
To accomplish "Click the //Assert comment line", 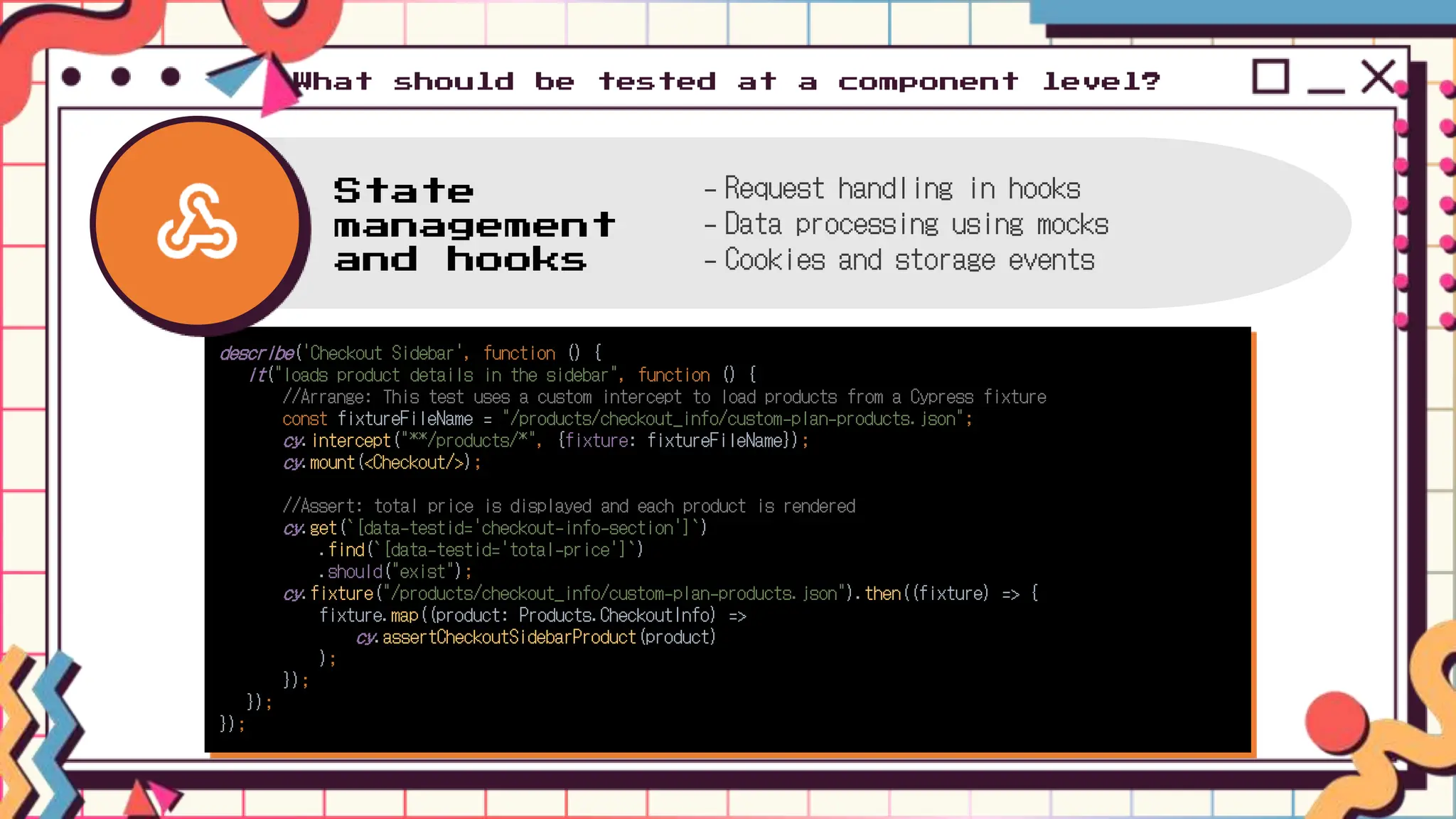I will (x=569, y=506).
